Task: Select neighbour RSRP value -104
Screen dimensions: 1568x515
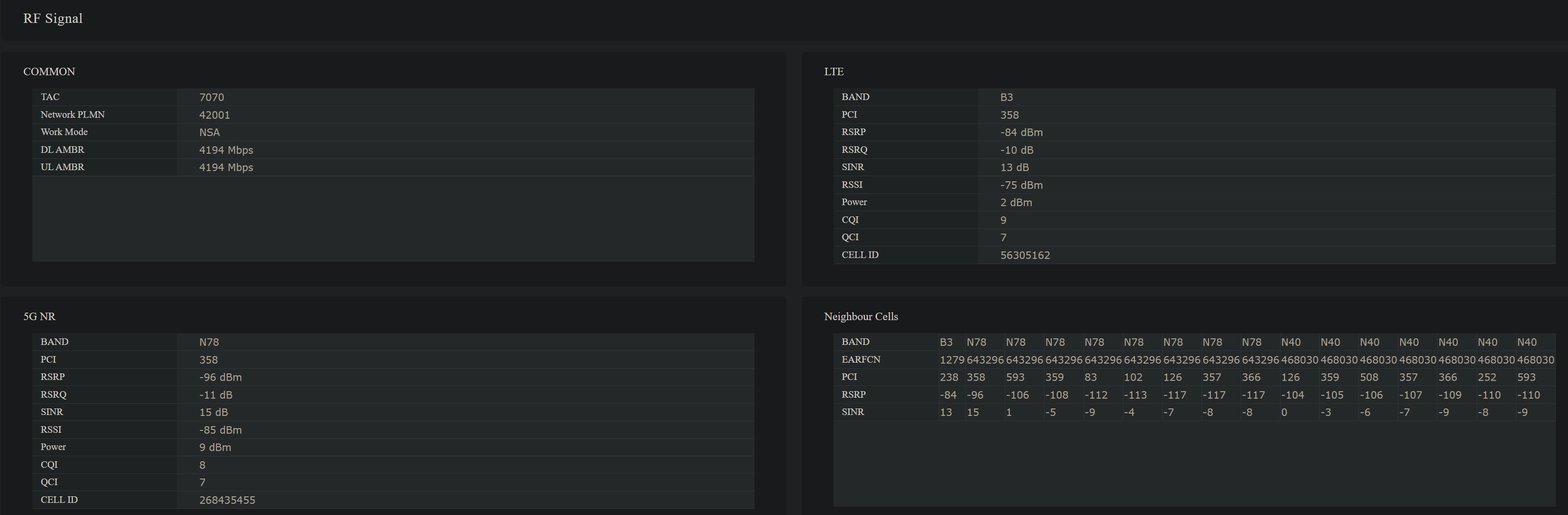Action: tap(1292, 395)
